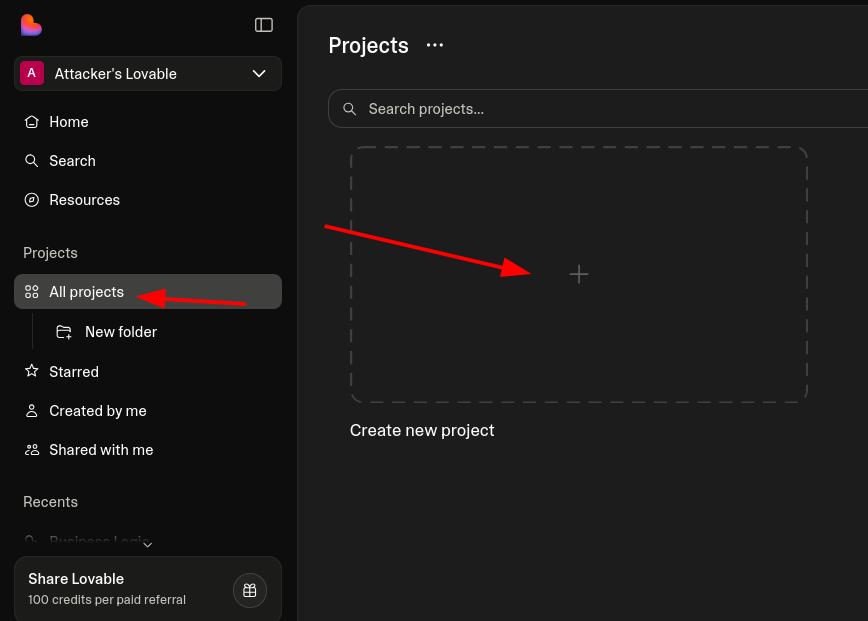The image size is (868, 621).
Task: Open the Projects three-dot options menu
Action: (435, 45)
